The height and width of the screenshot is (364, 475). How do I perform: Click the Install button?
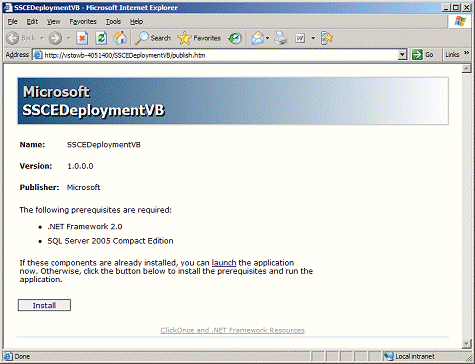coord(44,305)
